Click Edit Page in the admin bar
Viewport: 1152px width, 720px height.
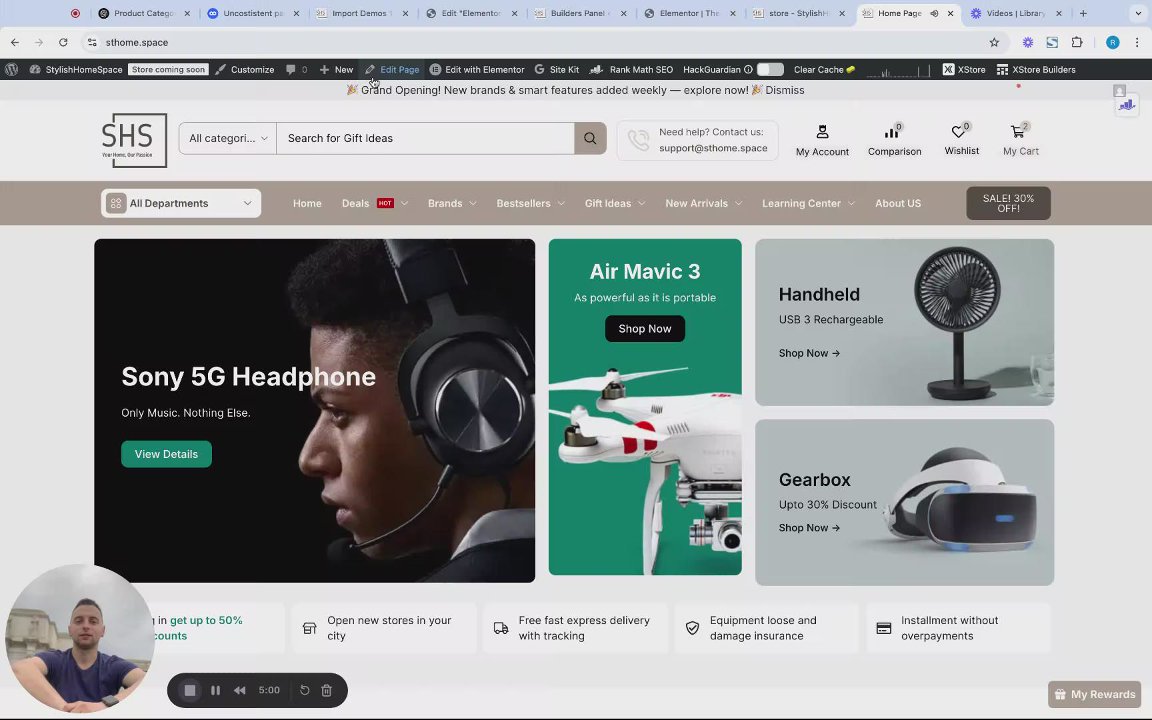click(392, 69)
